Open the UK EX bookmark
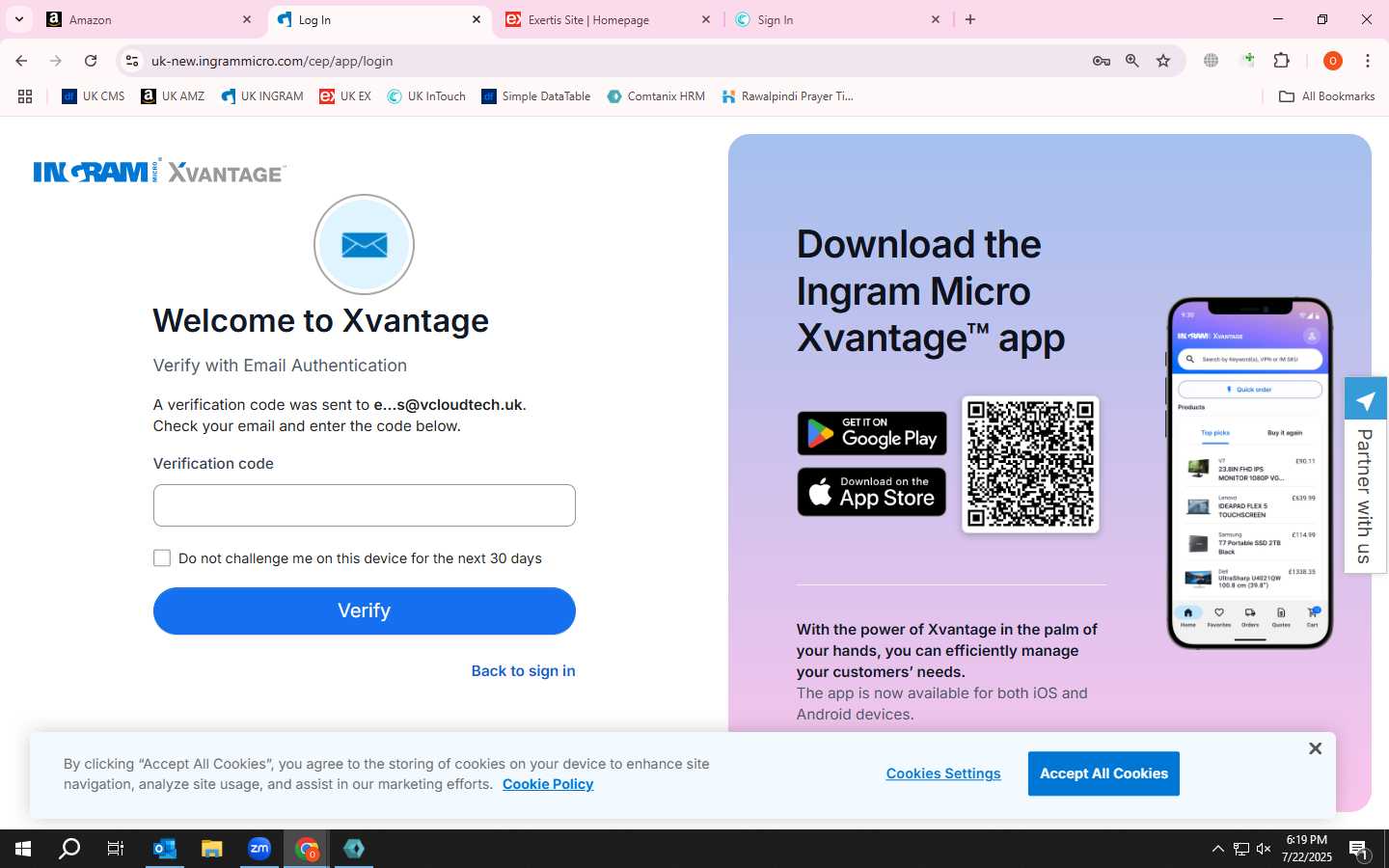Image resolution: width=1389 pixels, height=868 pixels. point(345,96)
